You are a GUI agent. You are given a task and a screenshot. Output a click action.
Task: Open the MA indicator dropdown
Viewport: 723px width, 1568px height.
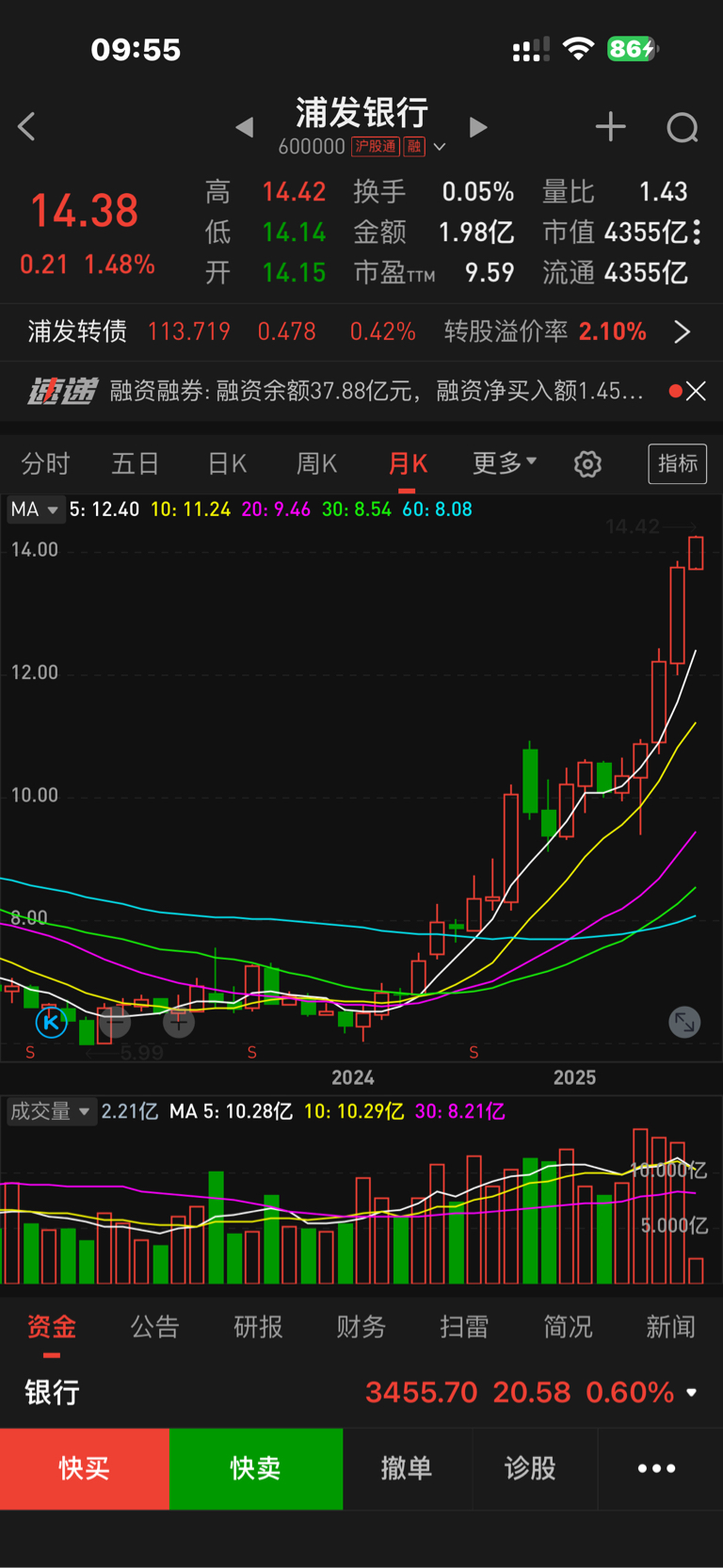tap(35, 509)
